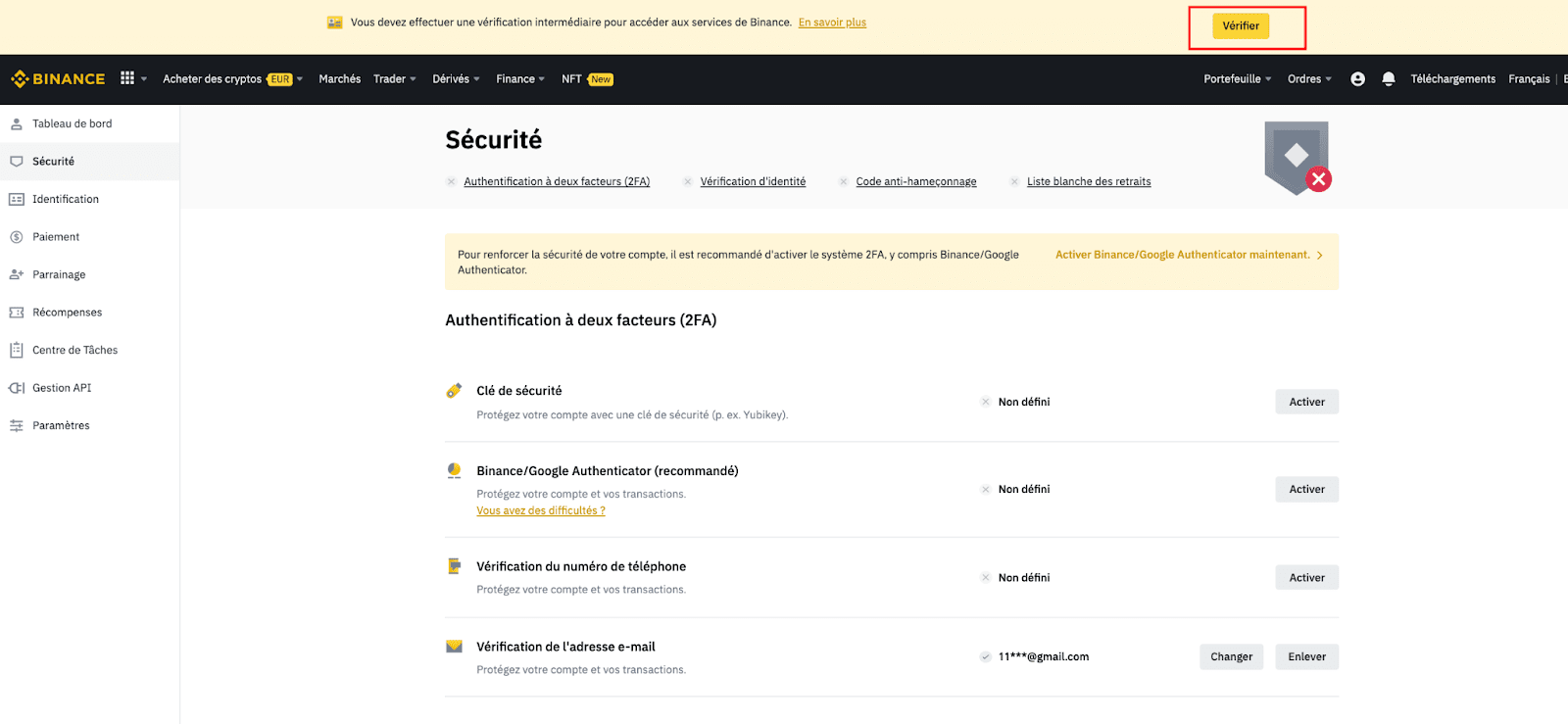Click Changer for e-mail address
This screenshot has height=724, width=1568.
click(1231, 656)
